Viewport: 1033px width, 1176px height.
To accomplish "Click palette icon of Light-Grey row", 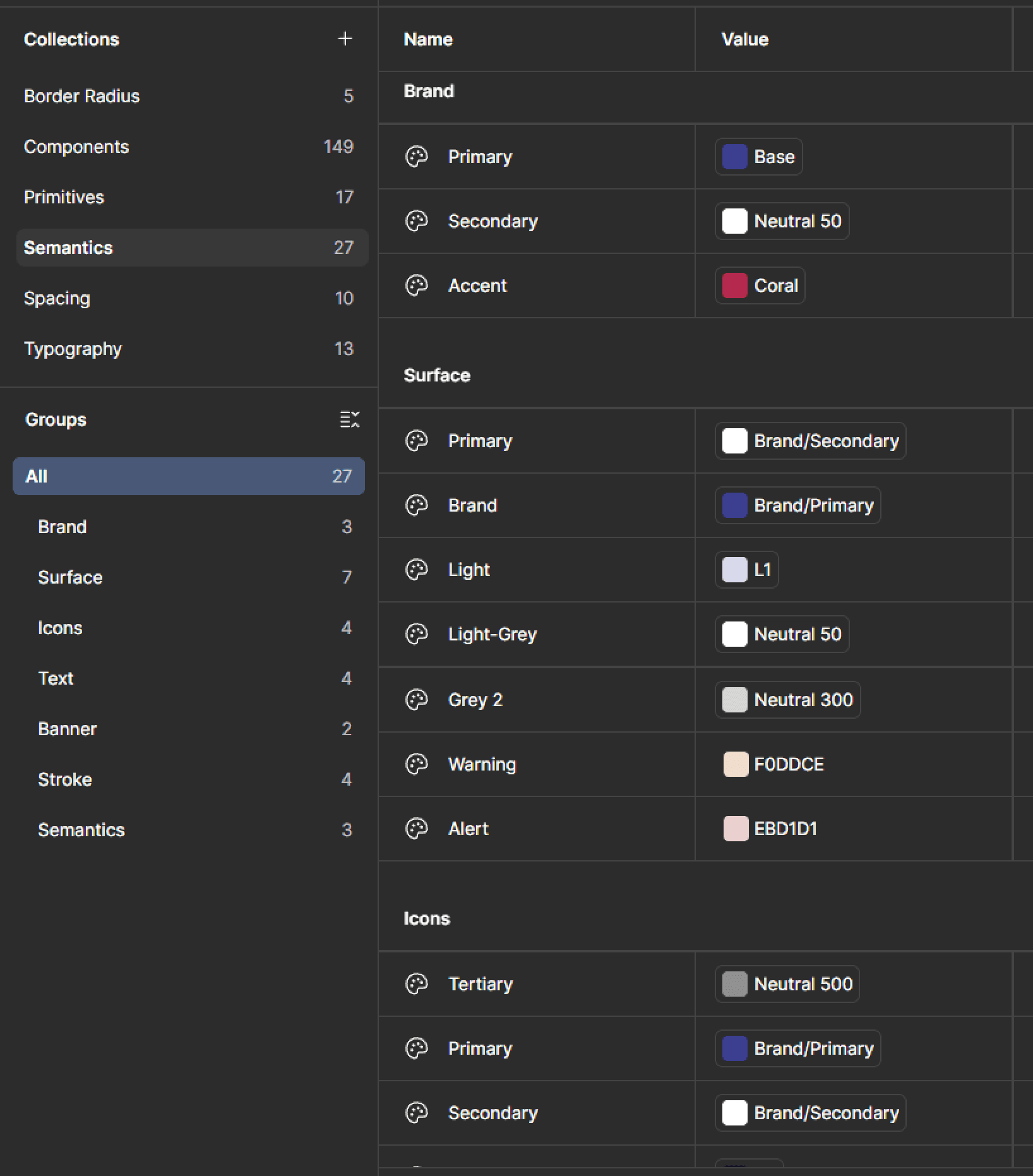I will click(x=417, y=634).
